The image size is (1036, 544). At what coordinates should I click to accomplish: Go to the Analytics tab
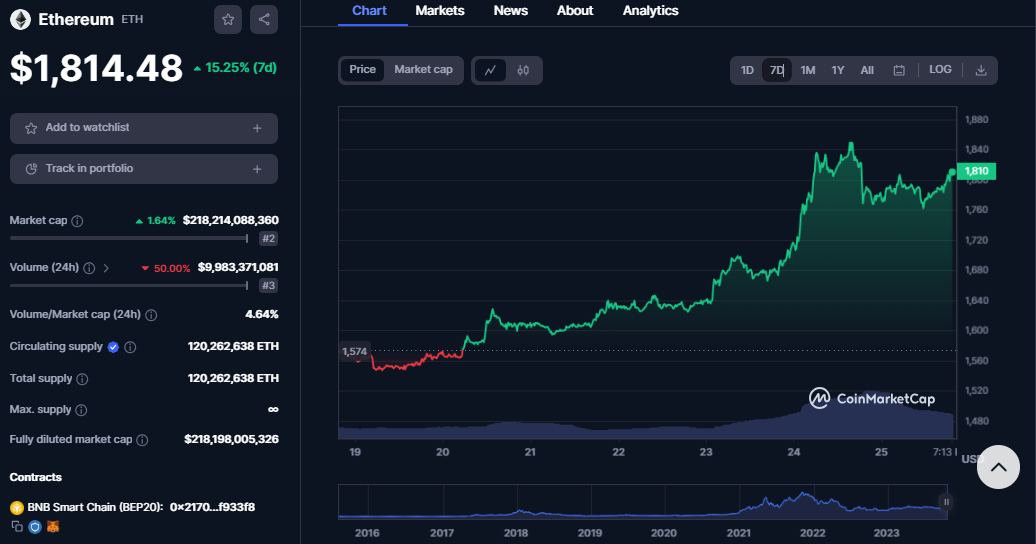pos(650,11)
